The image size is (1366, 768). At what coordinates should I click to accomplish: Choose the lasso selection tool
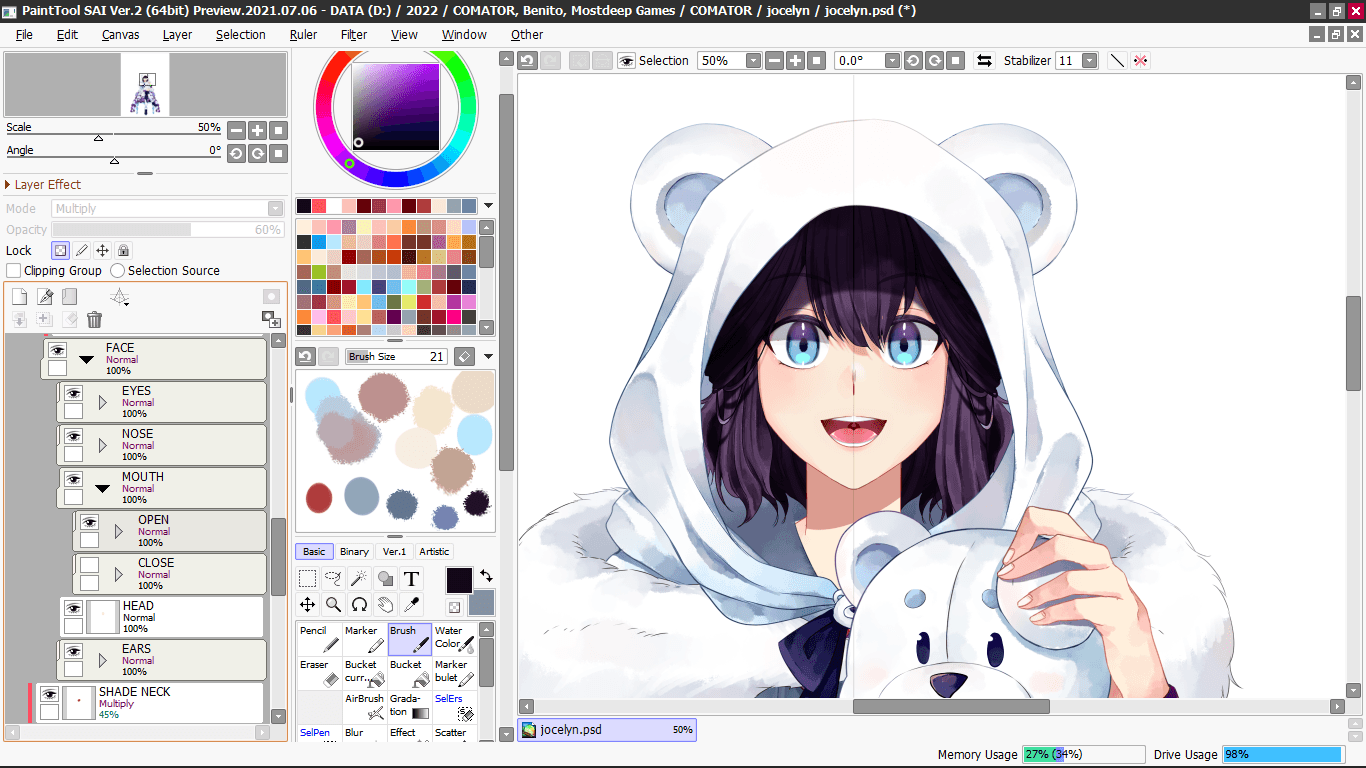[x=334, y=578]
